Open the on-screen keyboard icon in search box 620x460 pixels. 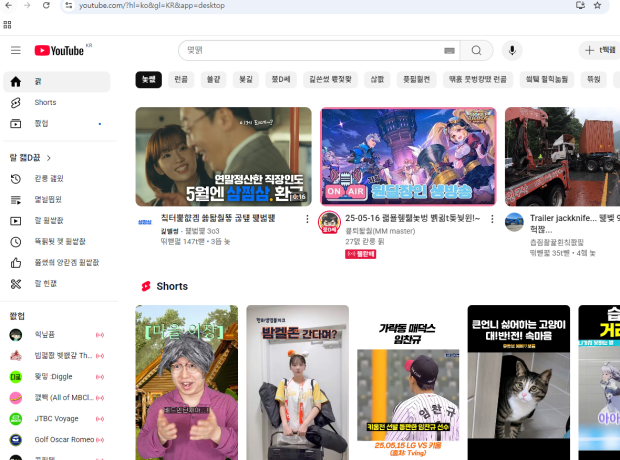point(449,50)
